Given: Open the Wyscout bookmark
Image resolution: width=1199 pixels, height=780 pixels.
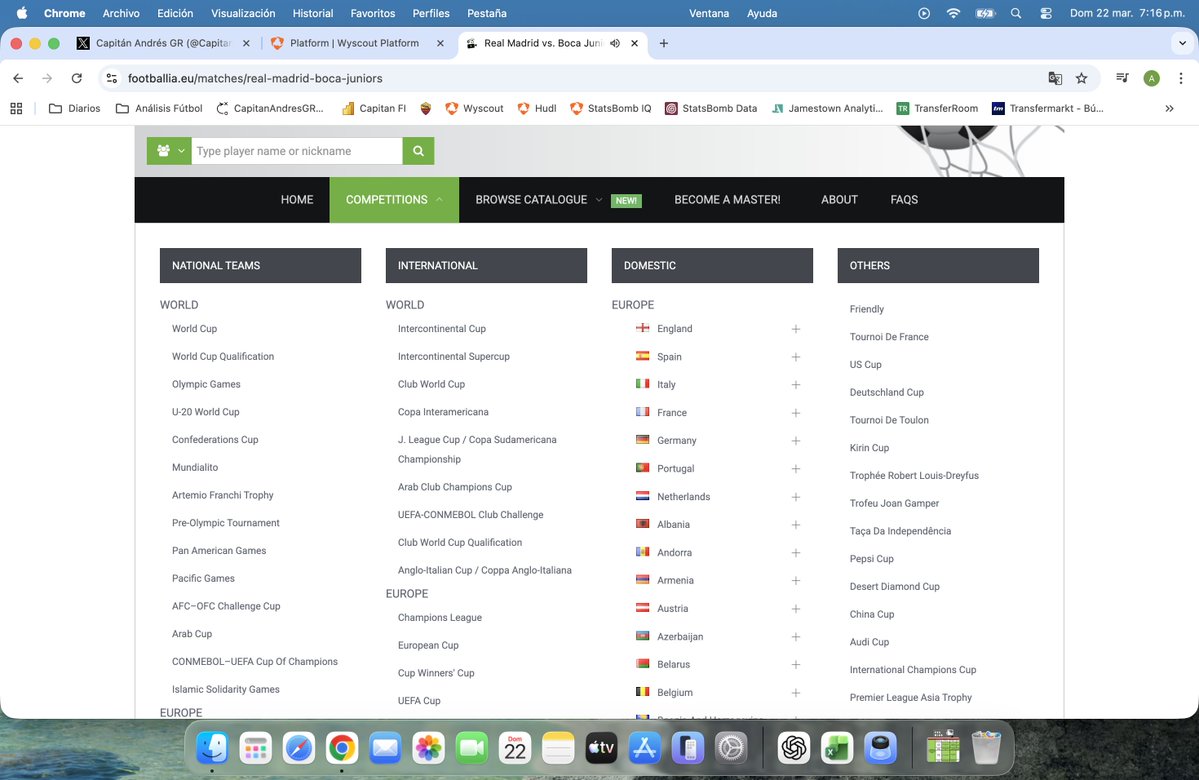Looking at the screenshot, I should pyautogui.click(x=474, y=109).
